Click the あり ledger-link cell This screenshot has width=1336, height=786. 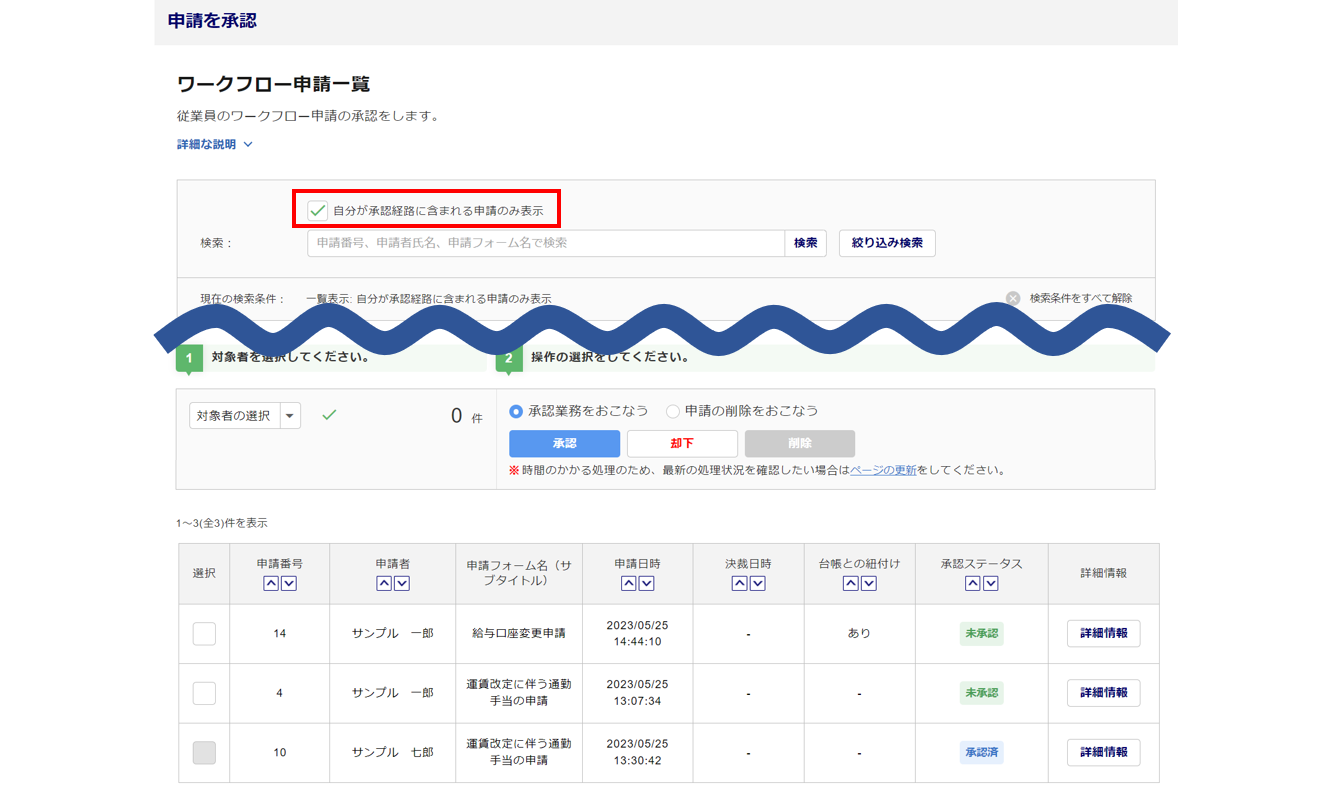[x=859, y=633]
